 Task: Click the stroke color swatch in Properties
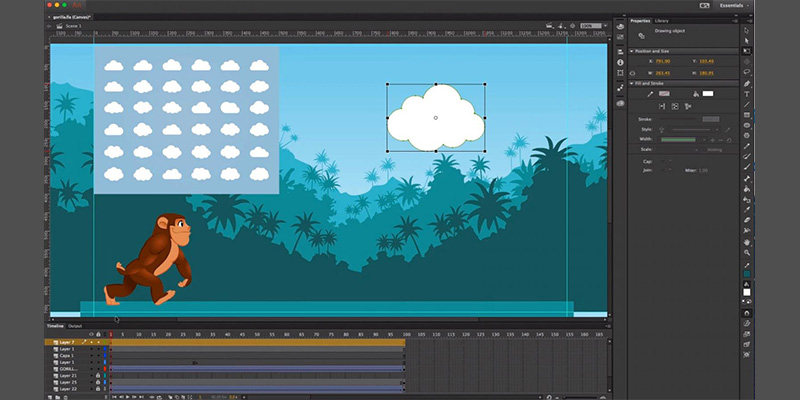664,94
